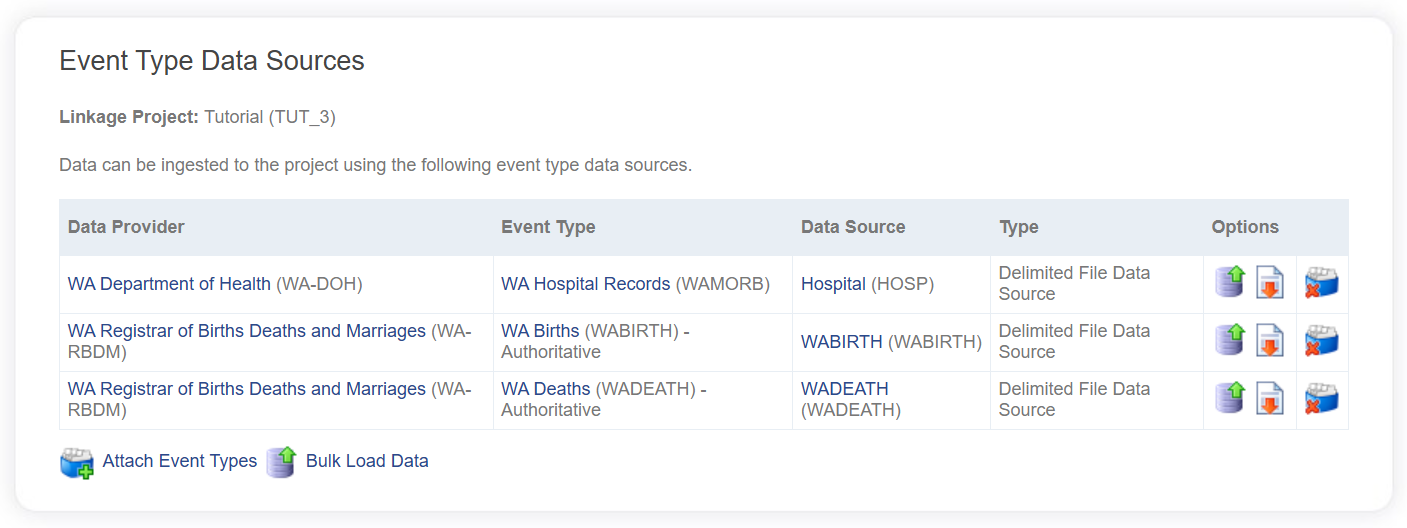Open the WA Hospital Records event type
1407x528 pixels.
585,284
